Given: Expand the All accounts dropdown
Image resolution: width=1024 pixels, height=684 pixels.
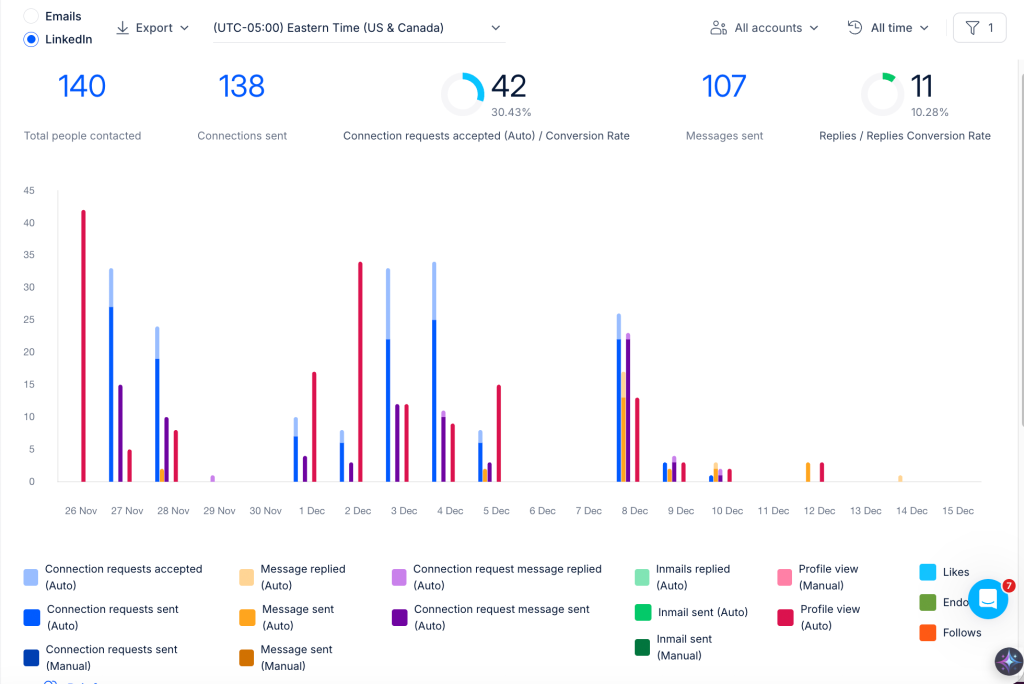Looking at the screenshot, I should point(765,27).
